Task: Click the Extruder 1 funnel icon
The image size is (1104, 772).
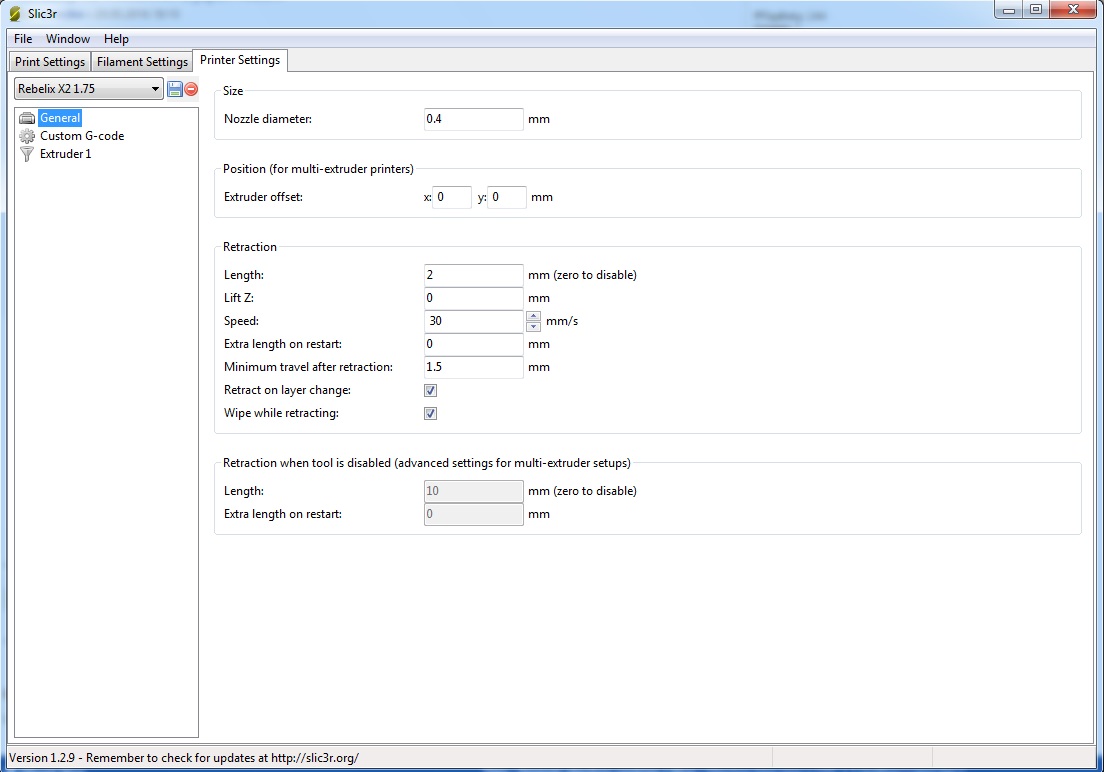Action: [27, 154]
